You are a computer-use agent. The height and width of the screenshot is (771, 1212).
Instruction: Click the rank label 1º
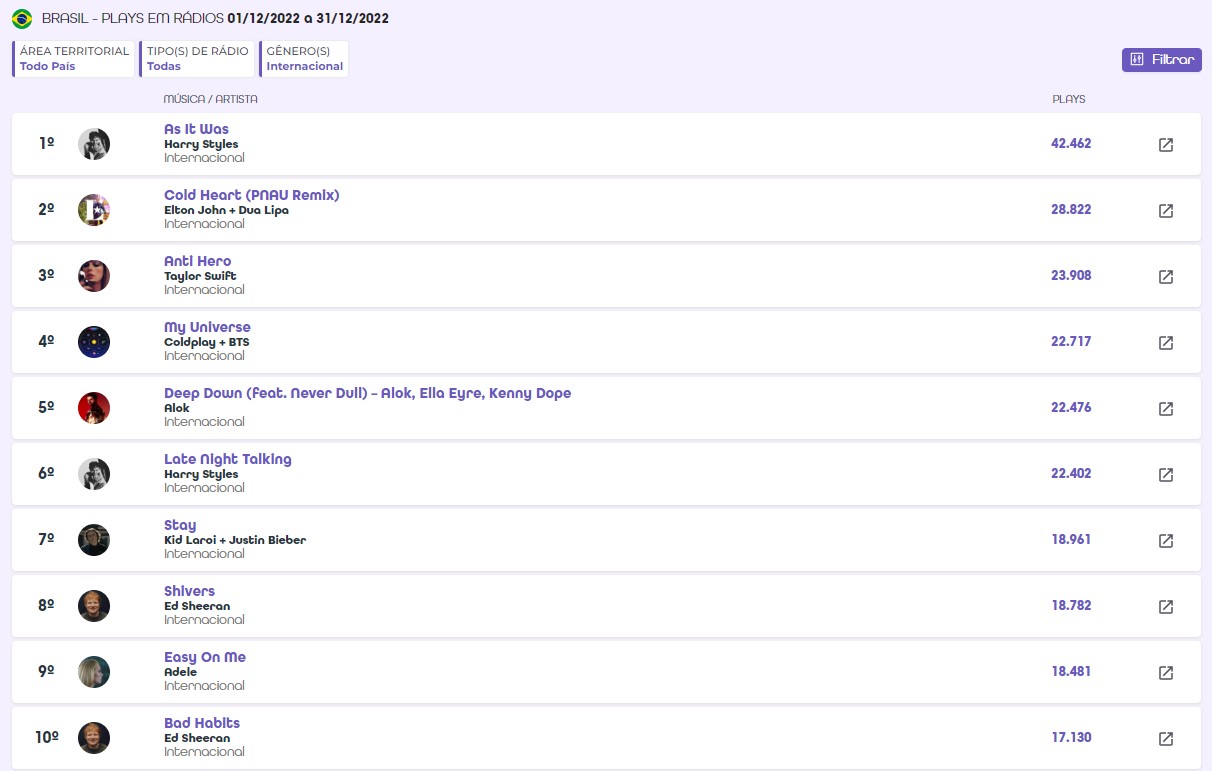point(46,144)
